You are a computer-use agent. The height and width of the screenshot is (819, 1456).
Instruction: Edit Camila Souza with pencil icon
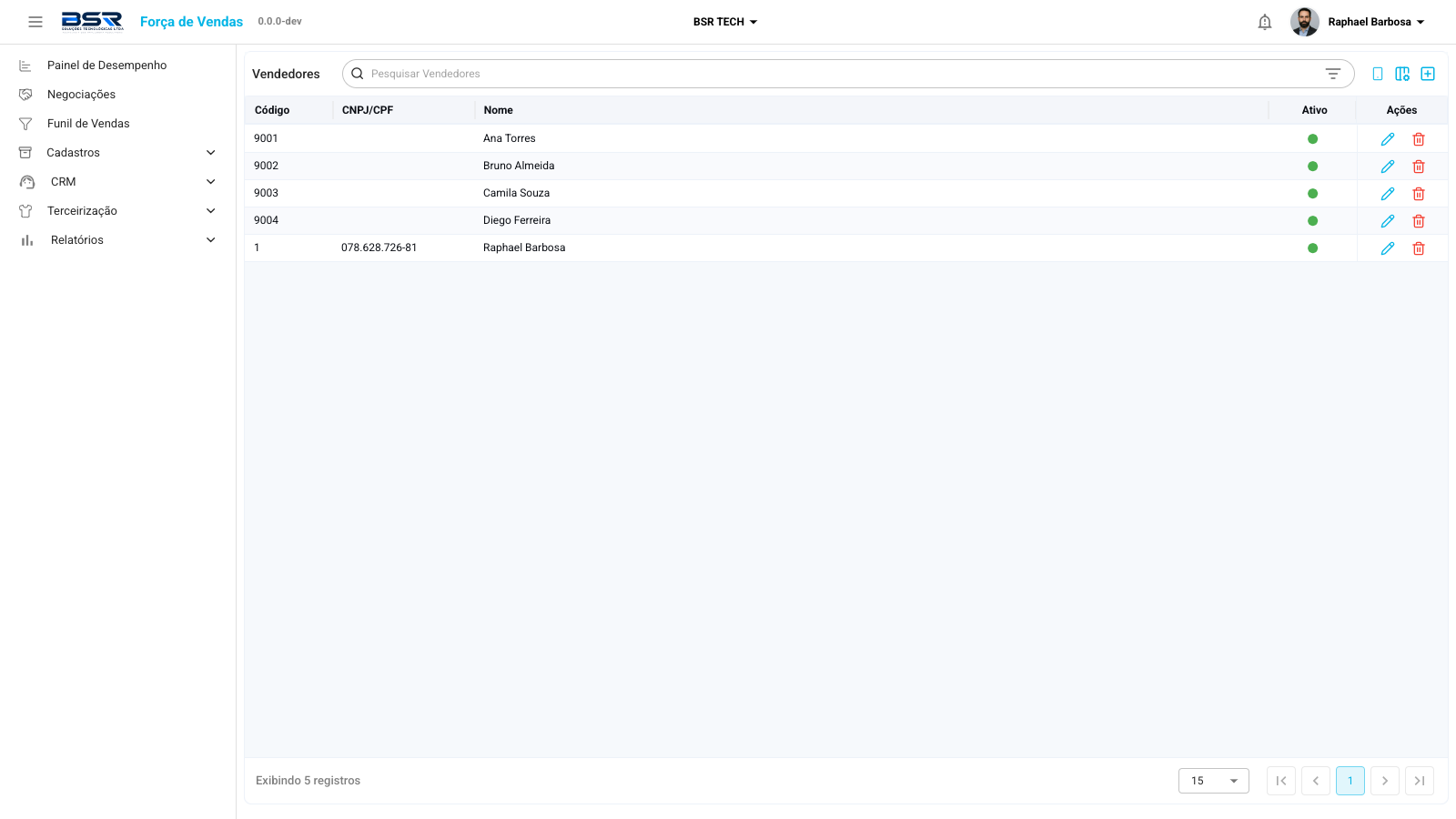[x=1388, y=194]
